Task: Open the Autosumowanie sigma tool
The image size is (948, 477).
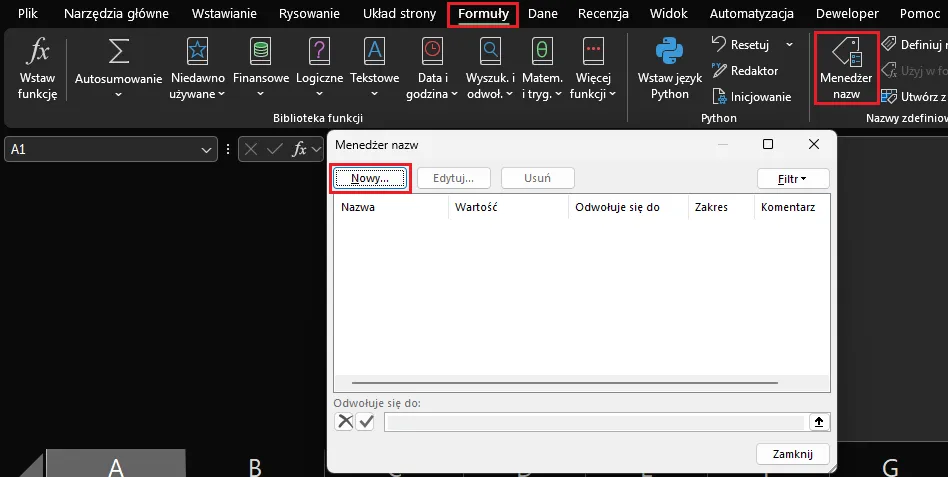Action: click(x=118, y=54)
